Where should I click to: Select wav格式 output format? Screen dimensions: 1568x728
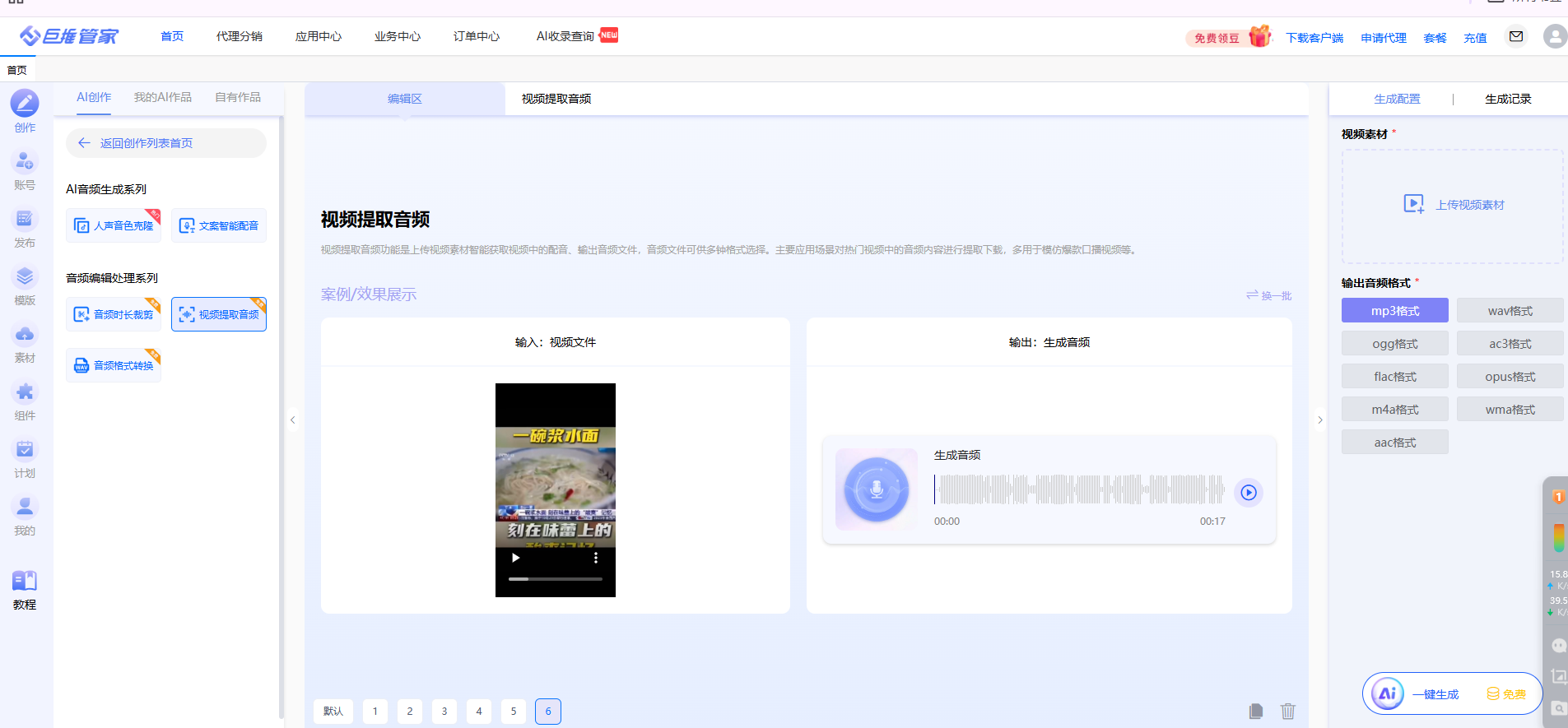(x=1510, y=311)
